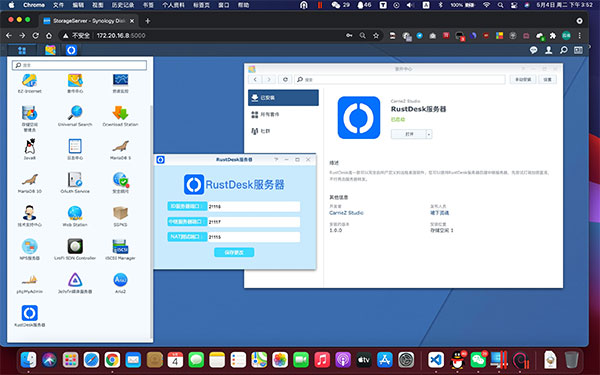Refresh Package Center list

(x=285, y=79)
